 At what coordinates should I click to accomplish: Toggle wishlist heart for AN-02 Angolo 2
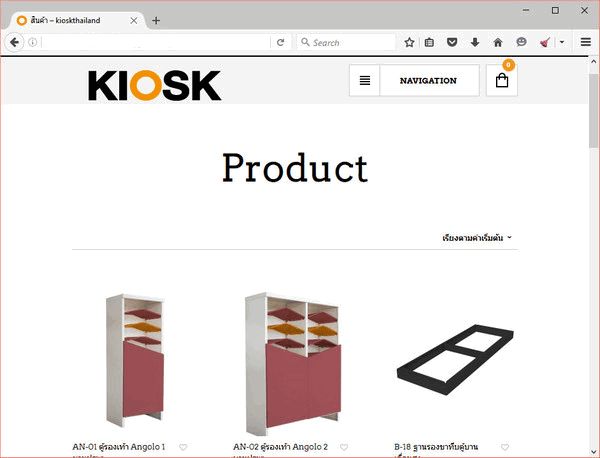click(344, 447)
